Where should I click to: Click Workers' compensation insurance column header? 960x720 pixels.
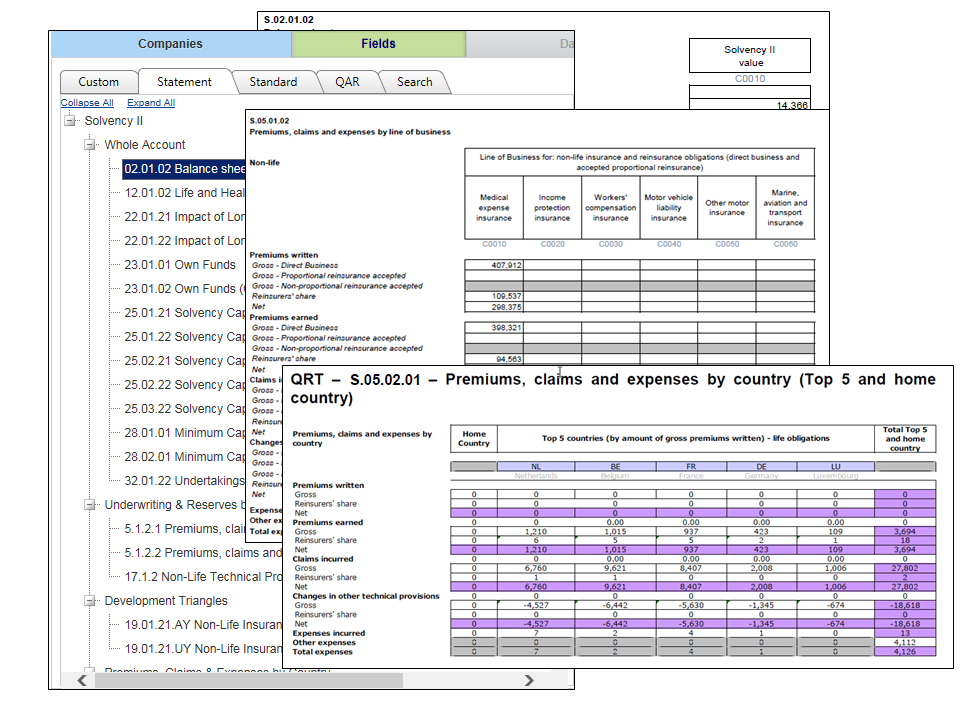610,208
